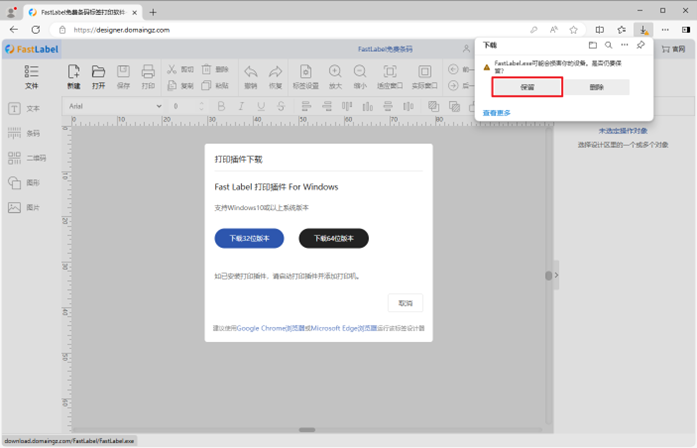Click the 下载32位版本 download button
The height and width of the screenshot is (448, 697).
coord(249,238)
